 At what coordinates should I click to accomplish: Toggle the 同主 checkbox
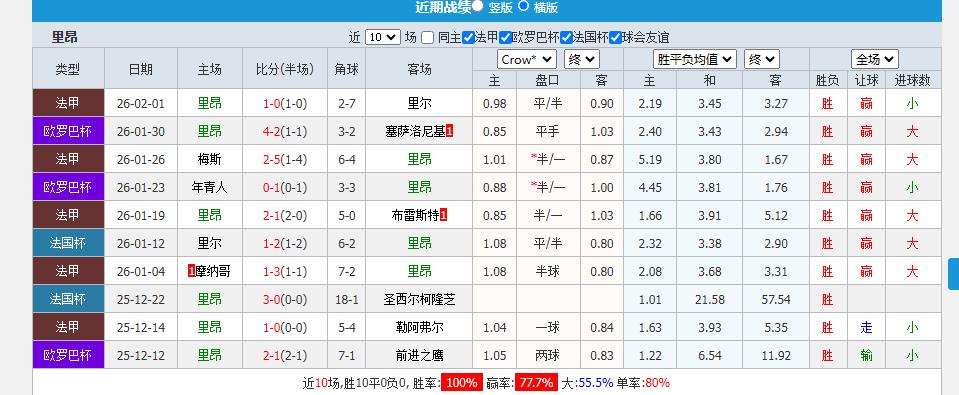coord(428,37)
